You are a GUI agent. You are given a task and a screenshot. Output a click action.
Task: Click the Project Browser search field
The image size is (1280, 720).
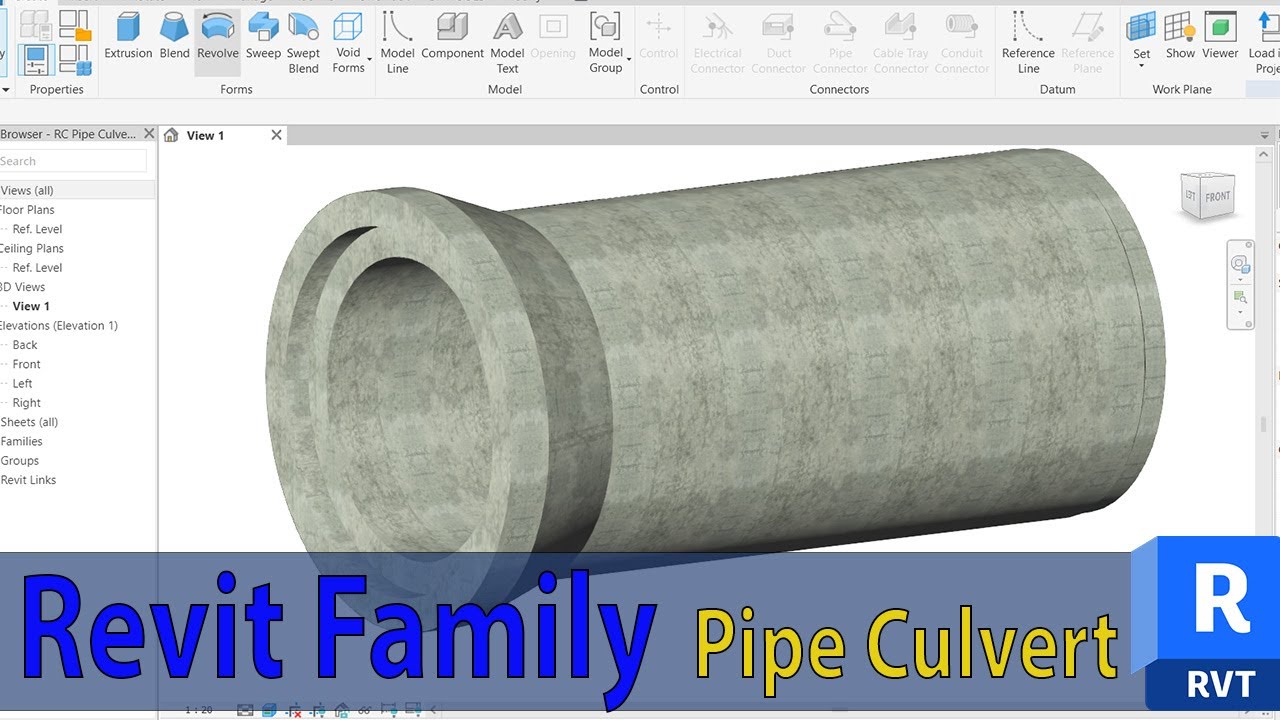73,161
